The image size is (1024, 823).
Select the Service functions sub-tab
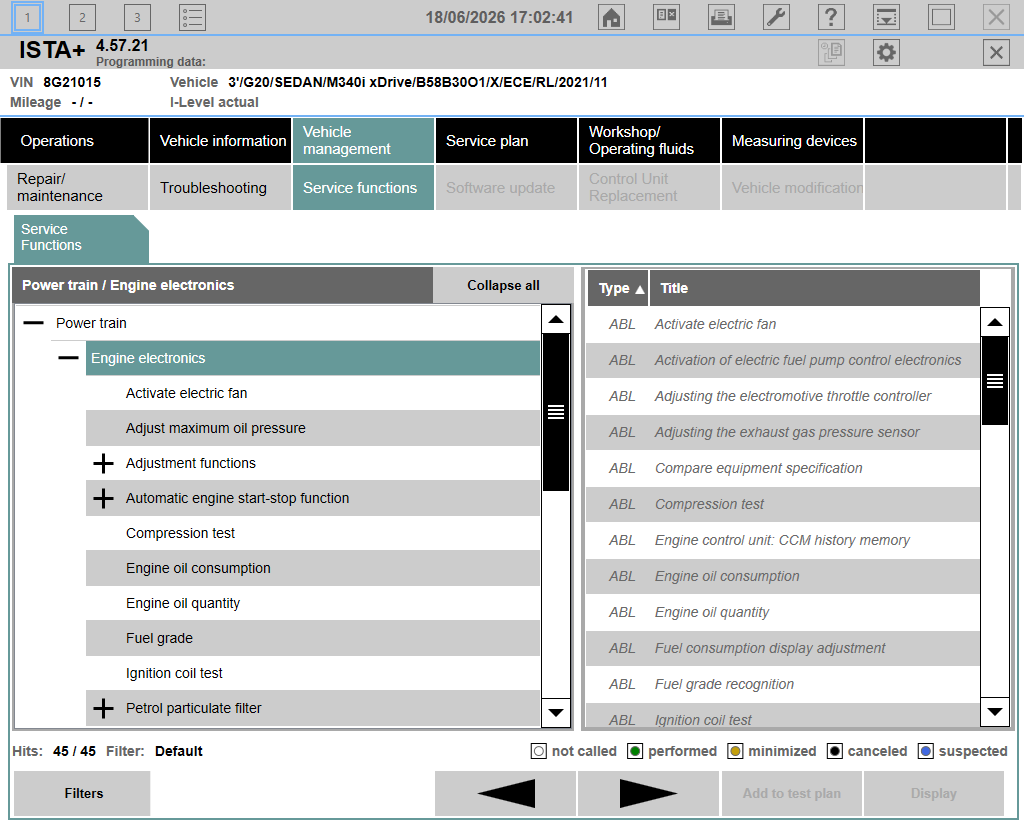point(363,187)
